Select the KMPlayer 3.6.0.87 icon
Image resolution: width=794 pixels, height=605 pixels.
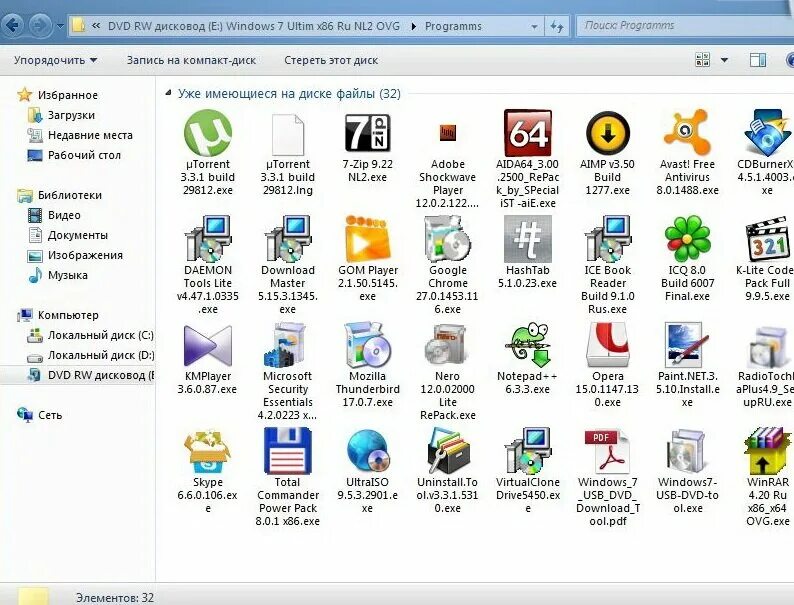point(208,346)
